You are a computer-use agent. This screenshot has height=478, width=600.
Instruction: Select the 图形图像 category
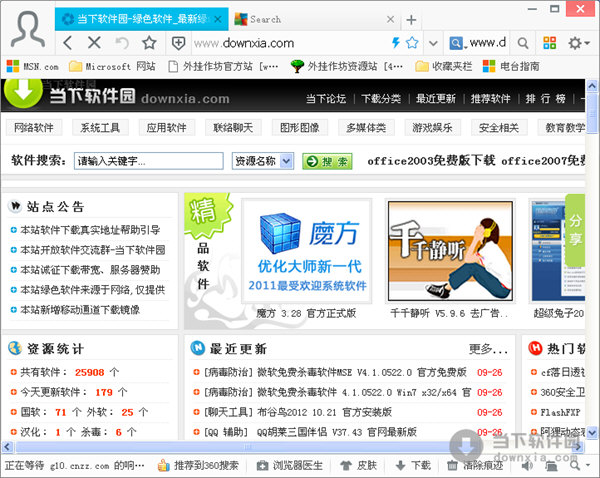pos(300,128)
